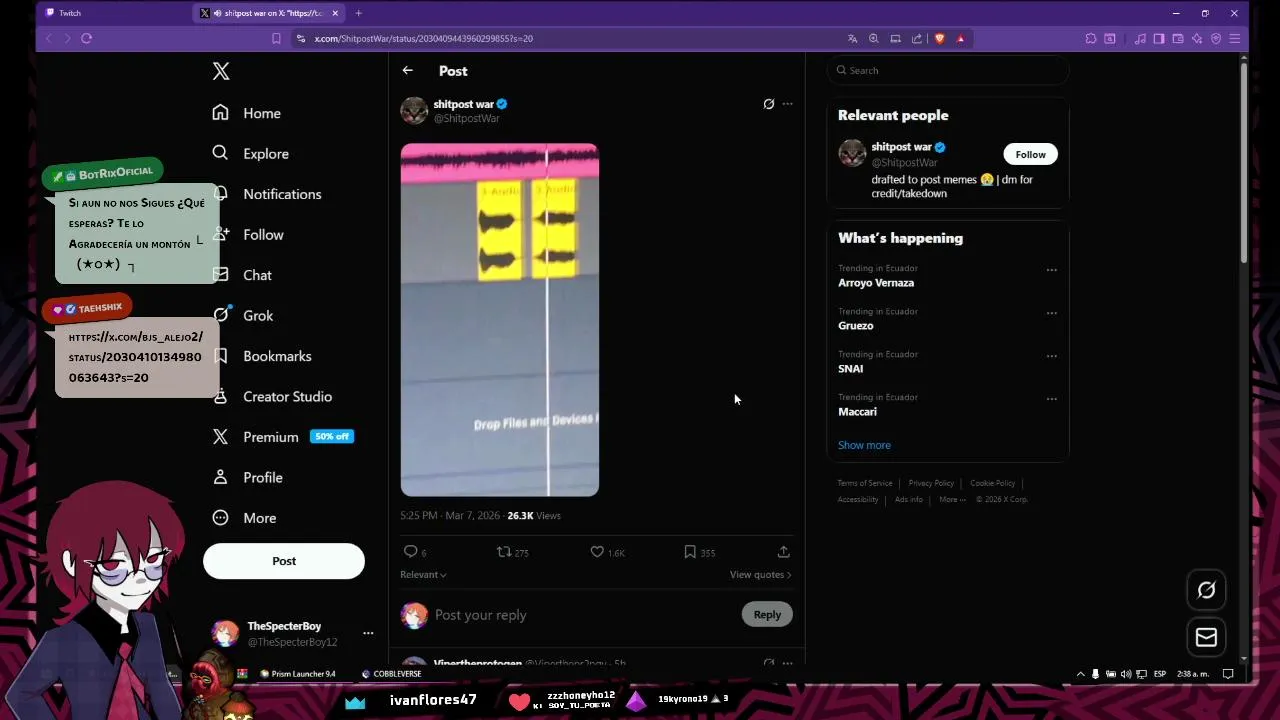Screen dimensions: 1280x720
Task: Open the floating Grok button
Action: coord(1206,590)
